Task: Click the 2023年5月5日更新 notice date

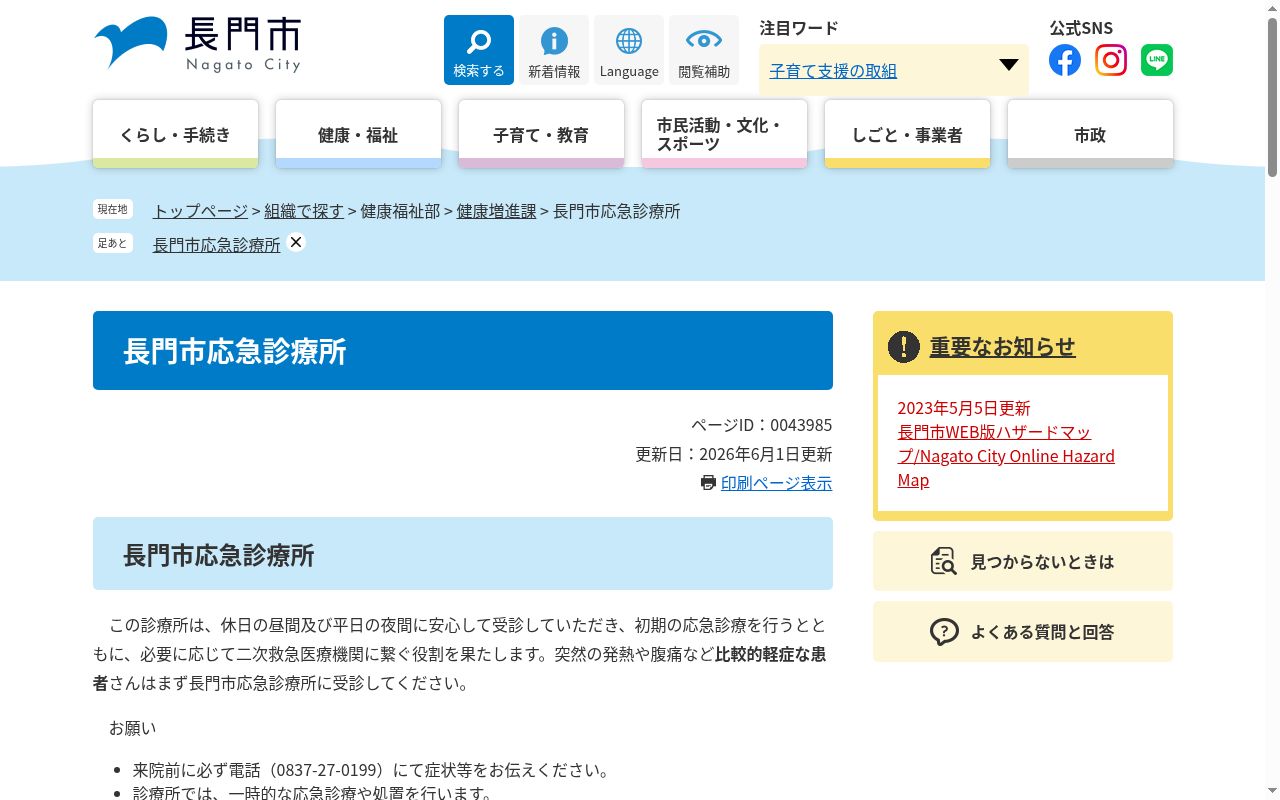Action: pos(964,408)
